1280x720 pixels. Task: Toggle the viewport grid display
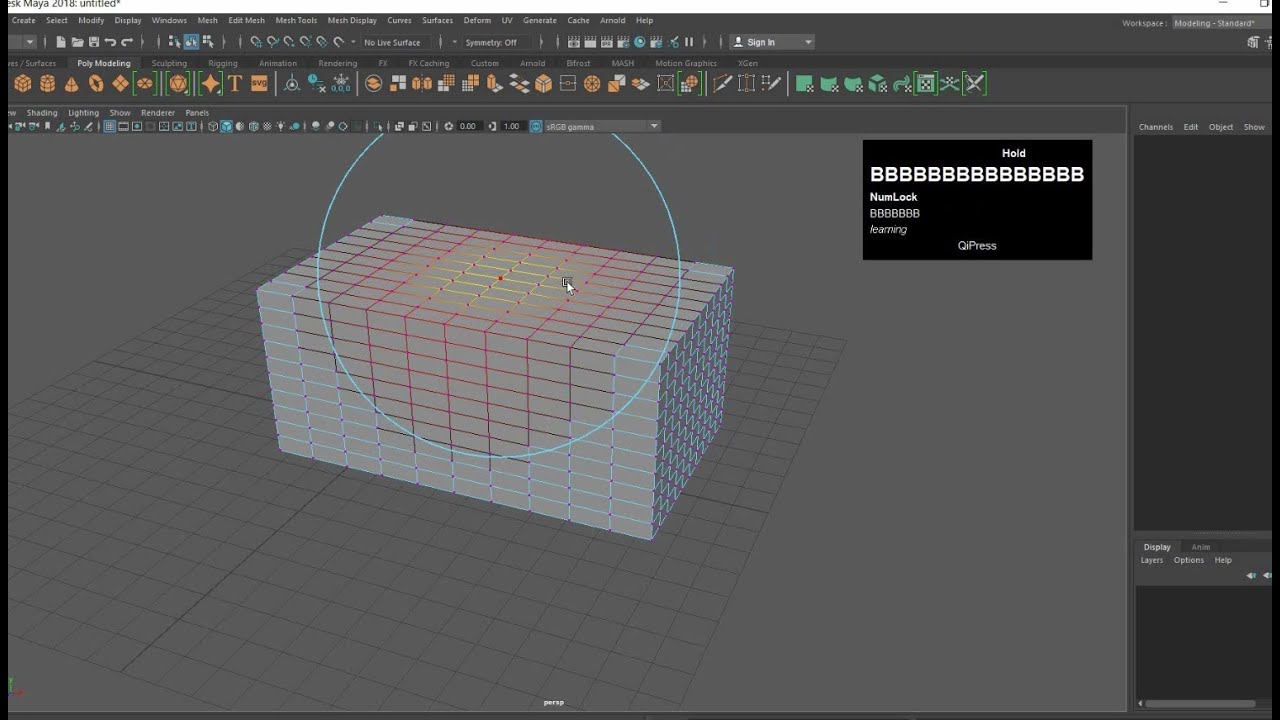[x=110, y=126]
